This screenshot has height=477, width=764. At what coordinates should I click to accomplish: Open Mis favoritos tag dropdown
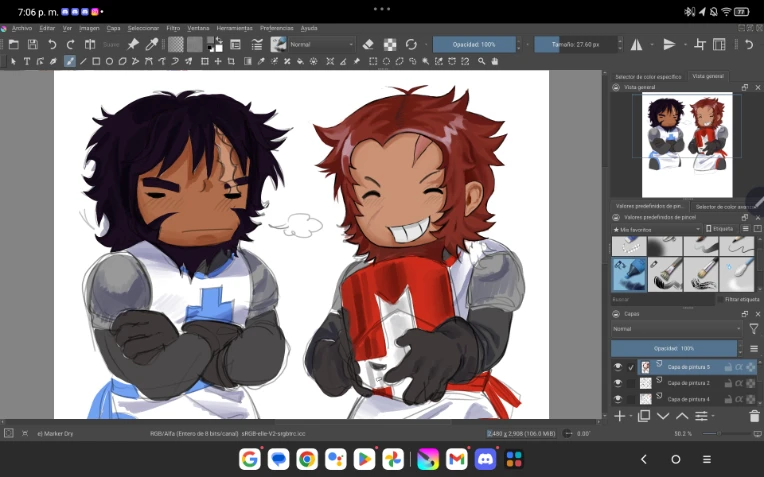[x=656, y=229]
